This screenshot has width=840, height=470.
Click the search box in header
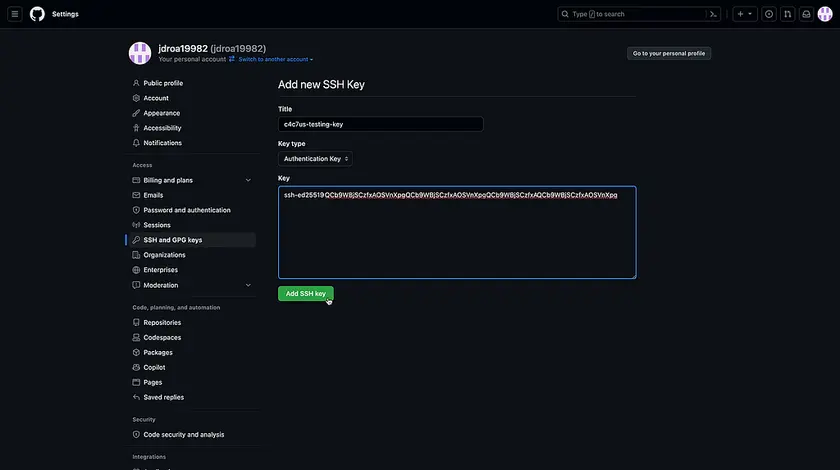point(639,14)
